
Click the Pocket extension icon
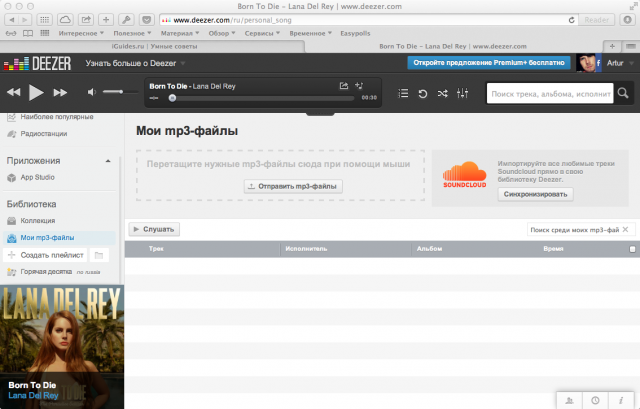(x=147, y=20)
